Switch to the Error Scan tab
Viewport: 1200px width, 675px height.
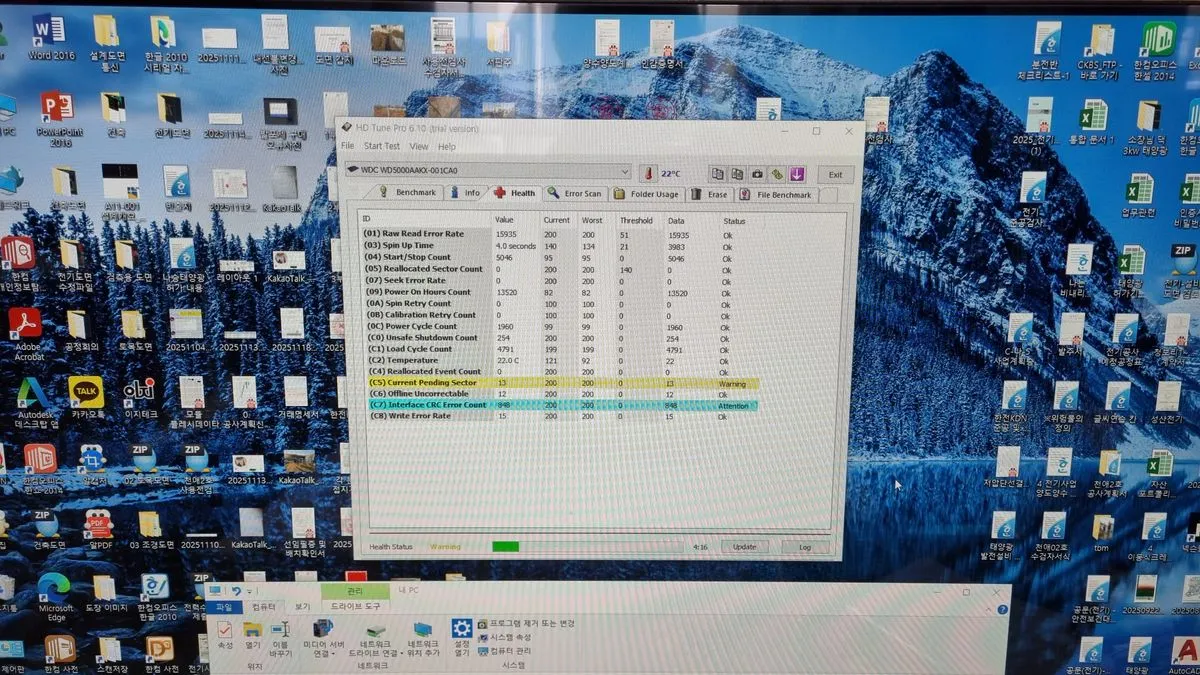pyautogui.click(x=576, y=193)
